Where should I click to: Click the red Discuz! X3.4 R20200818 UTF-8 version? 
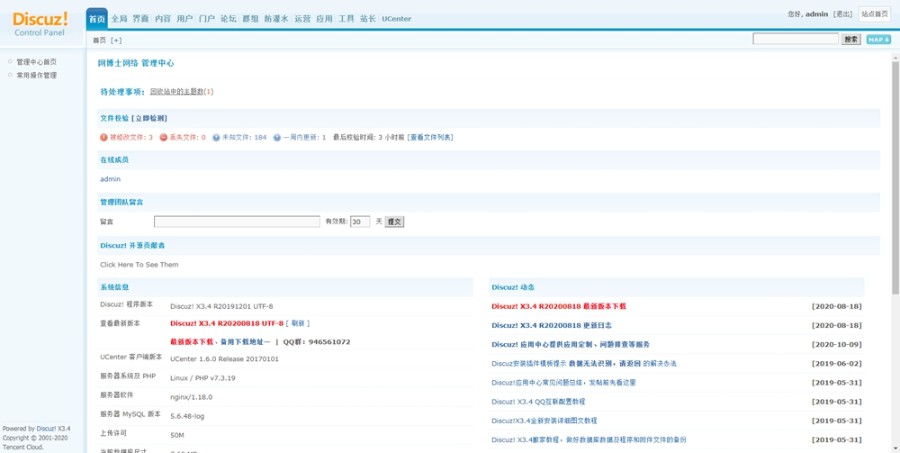click(x=227, y=323)
